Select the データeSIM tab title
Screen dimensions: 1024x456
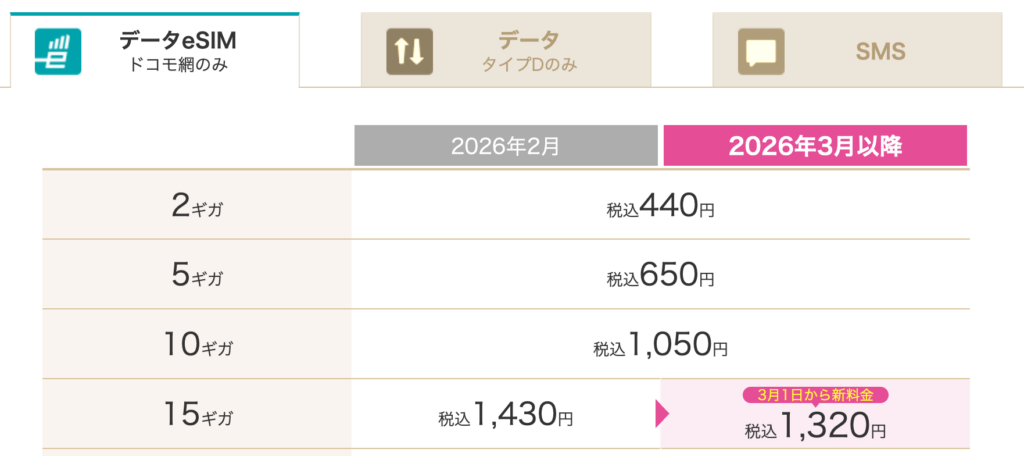point(177,41)
